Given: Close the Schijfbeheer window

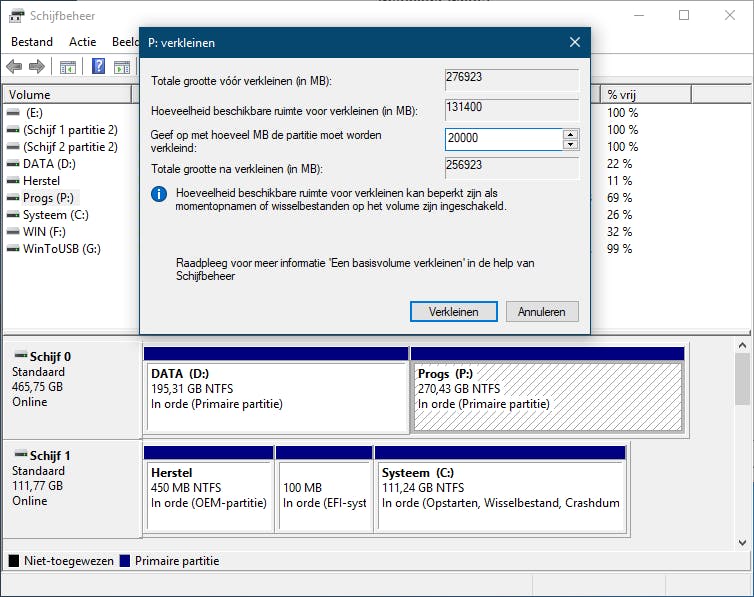Looking at the screenshot, I should 729,15.
